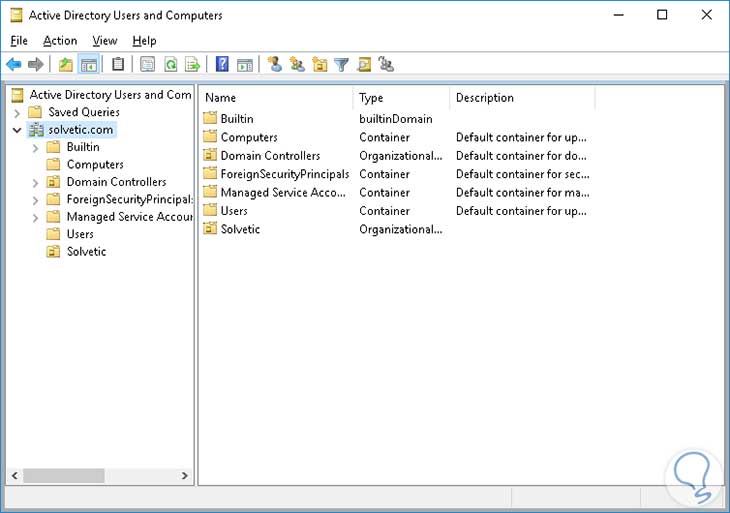The width and height of the screenshot is (730, 513).
Task: Click the Export List toolbar icon
Action: click(x=192, y=65)
